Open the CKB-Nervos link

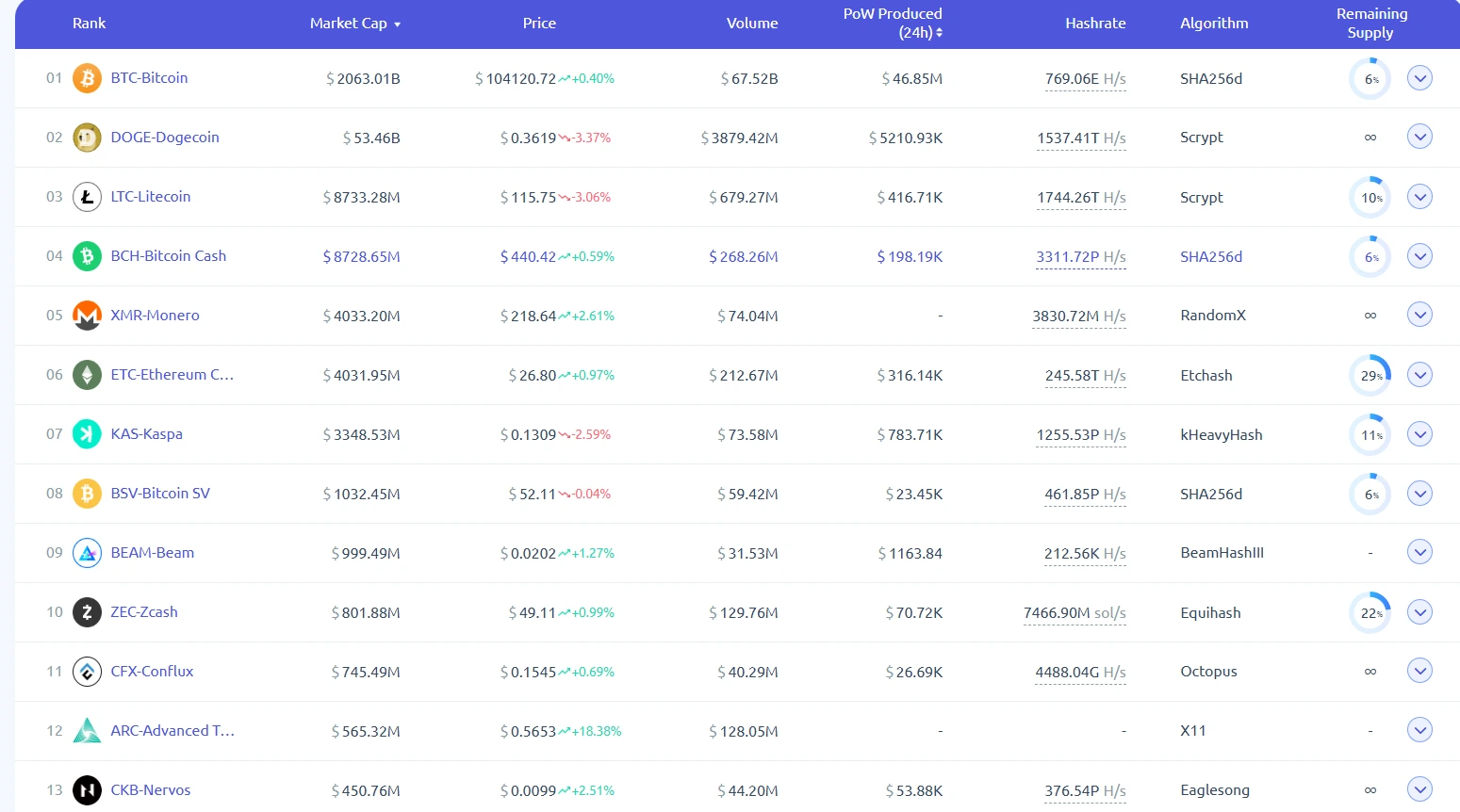tap(151, 790)
